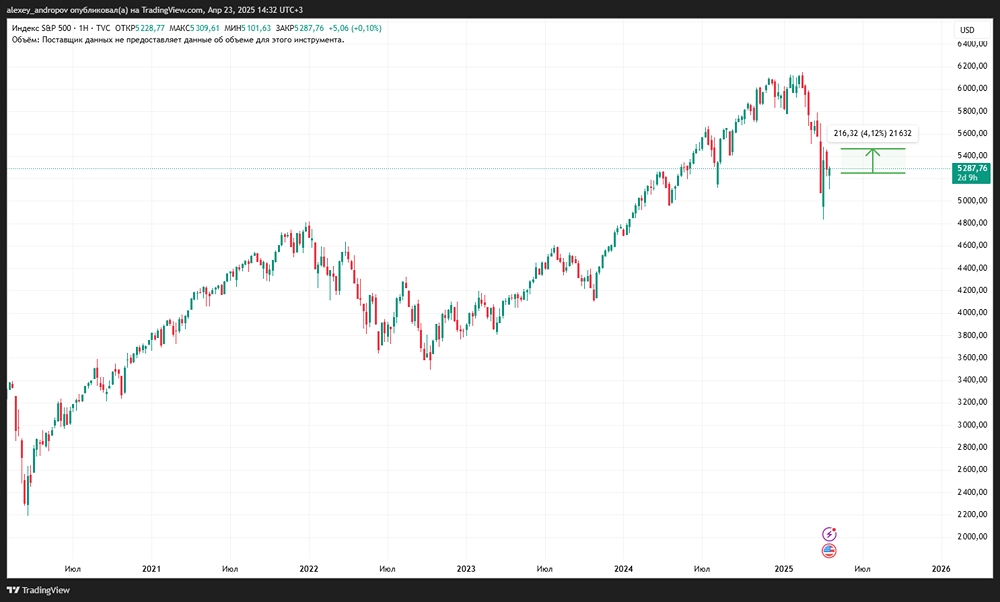Click the МАКС value 5309,61
The width and height of the screenshot is (1000, 602).
[205, 28]
